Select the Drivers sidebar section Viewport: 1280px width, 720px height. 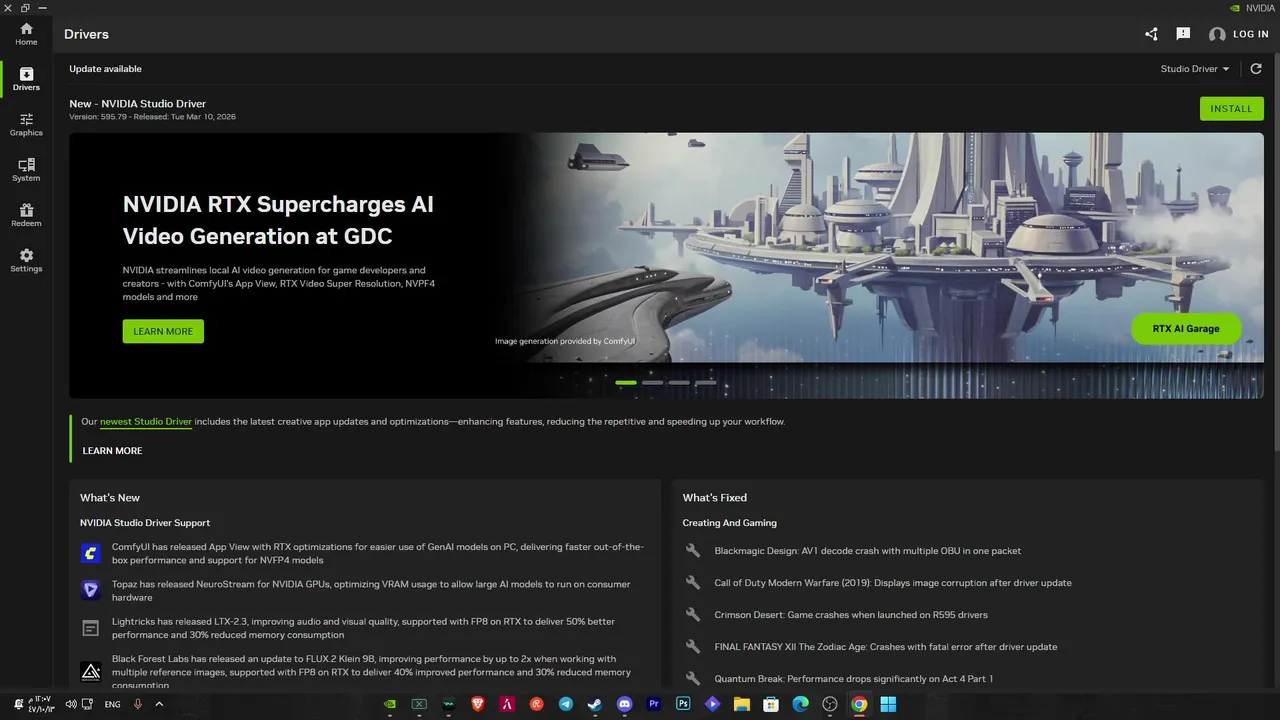(26, 79)
